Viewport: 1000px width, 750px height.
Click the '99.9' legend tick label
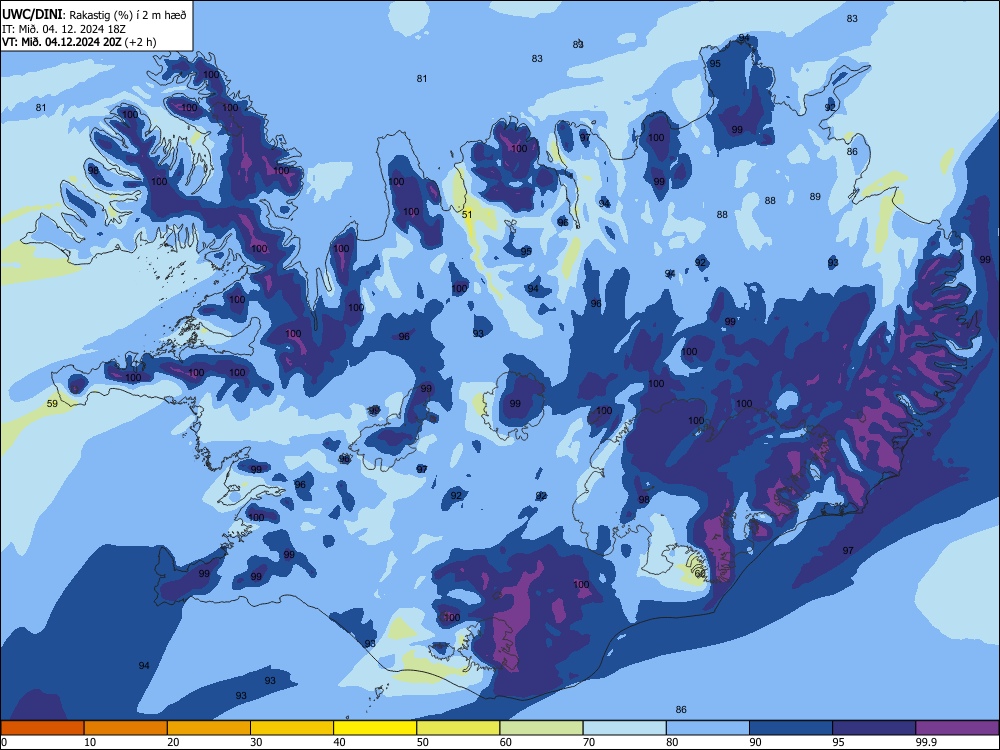926,742
